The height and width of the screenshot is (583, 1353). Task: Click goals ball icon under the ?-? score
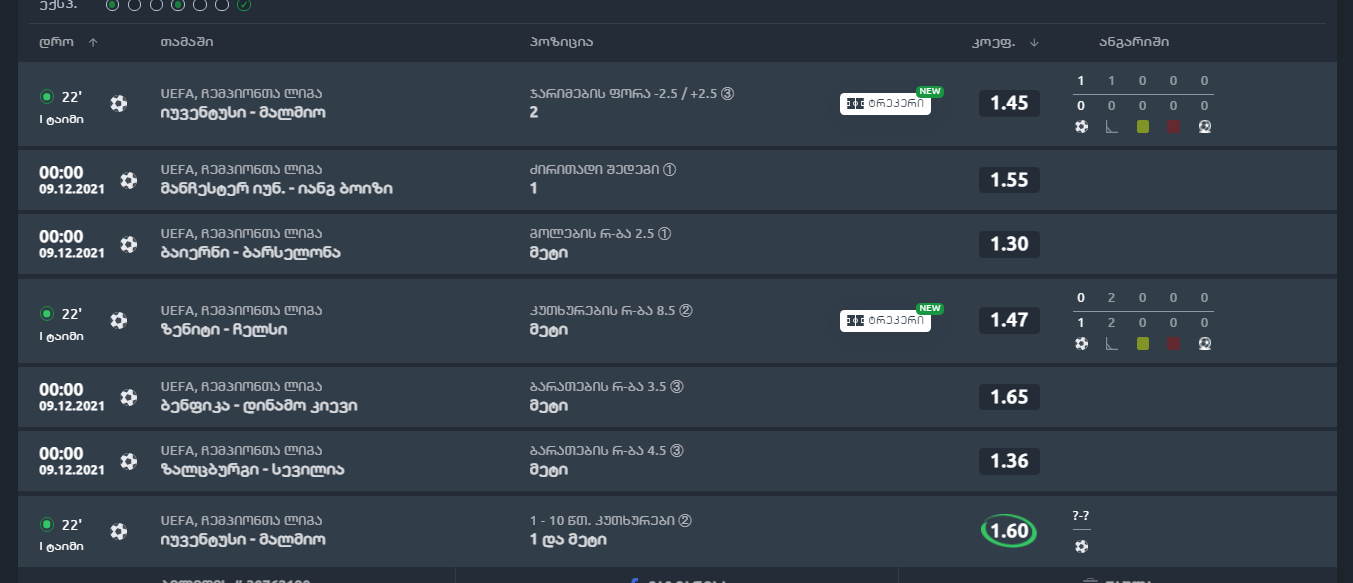tap(1081, 546)
